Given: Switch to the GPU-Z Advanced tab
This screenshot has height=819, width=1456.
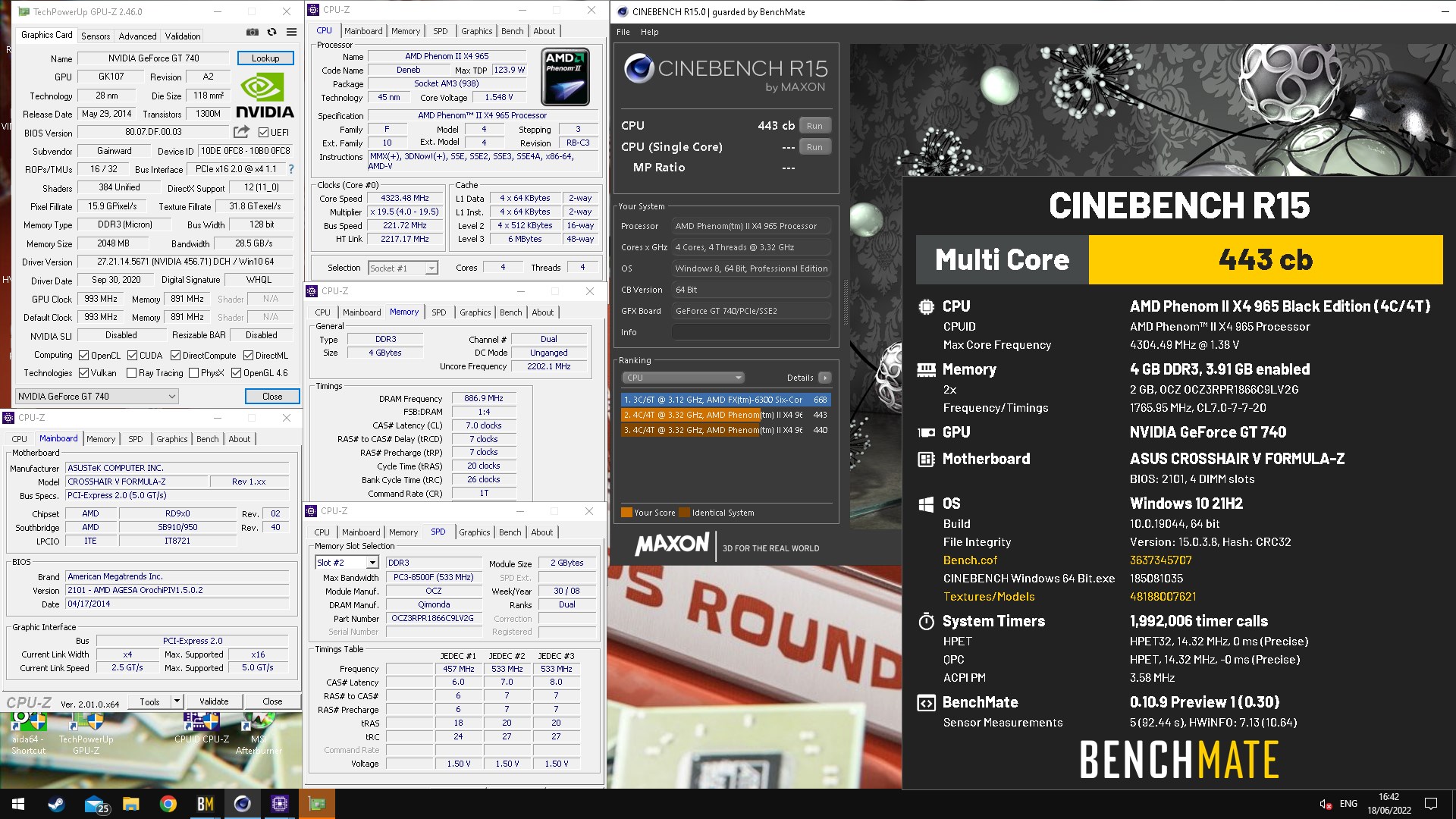Looking at the screenshot, I should coord(137,36).
